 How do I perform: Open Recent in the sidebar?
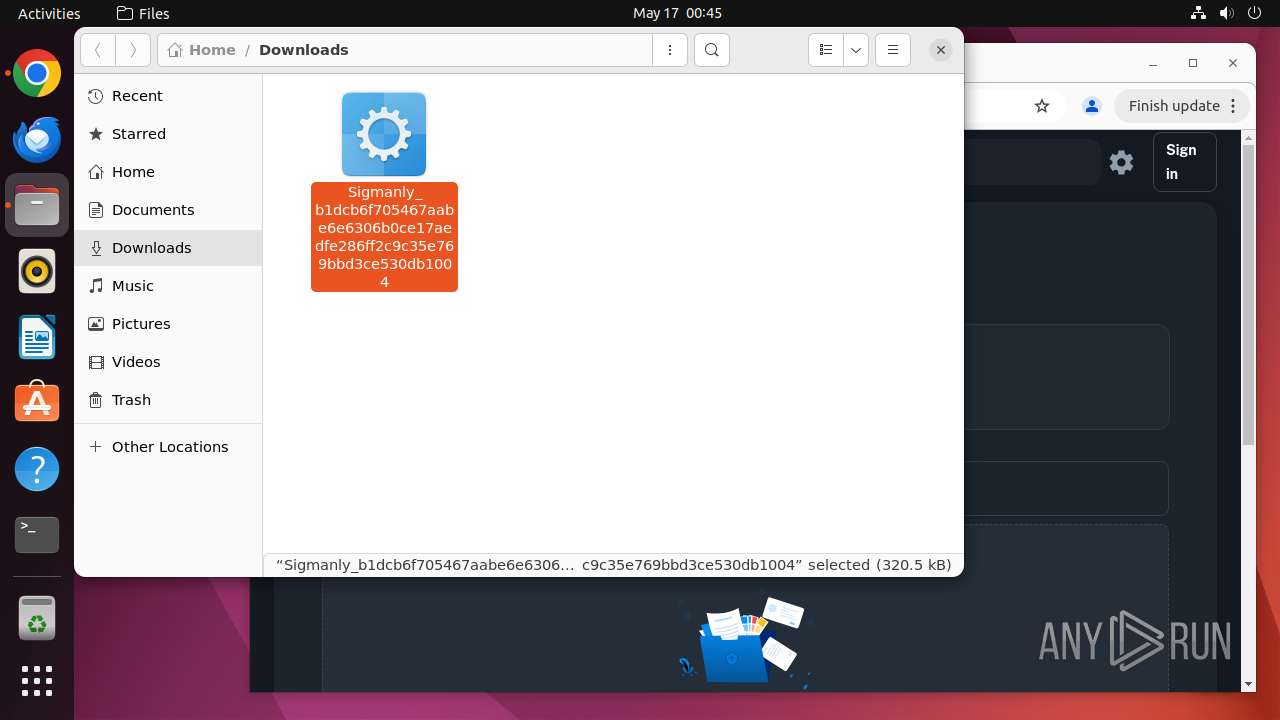168,96
